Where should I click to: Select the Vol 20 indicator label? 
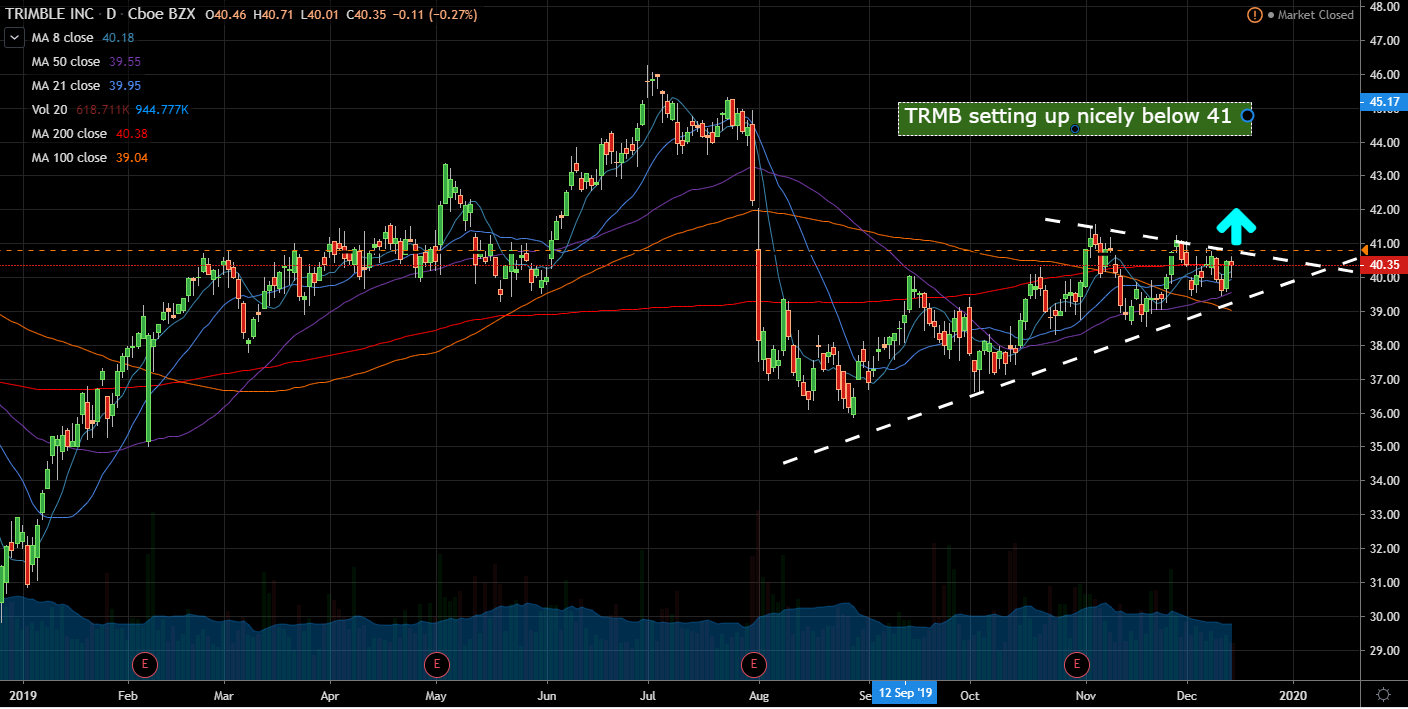50,110
